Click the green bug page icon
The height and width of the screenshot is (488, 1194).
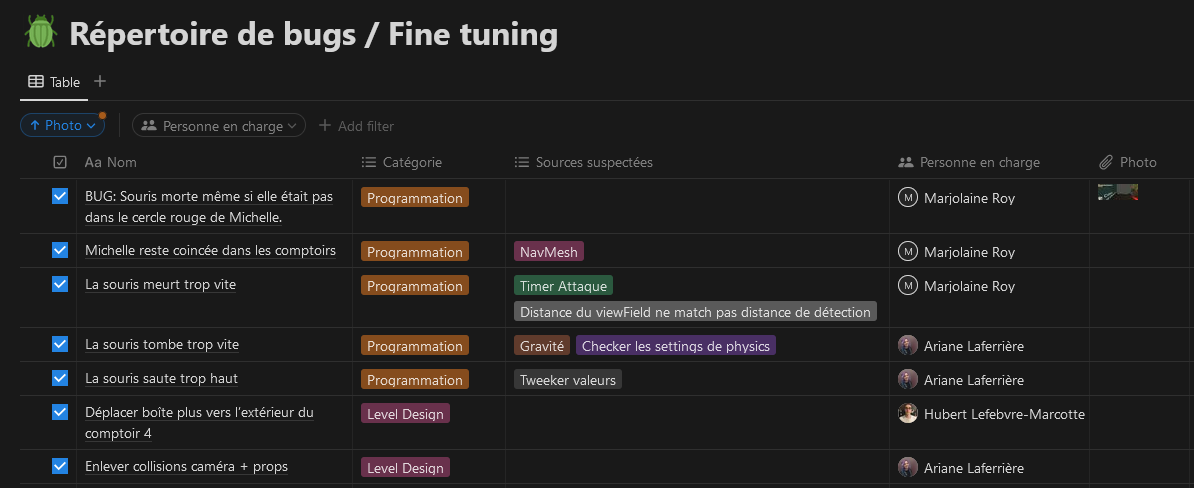pyautogui.click(x=41, y=33)
